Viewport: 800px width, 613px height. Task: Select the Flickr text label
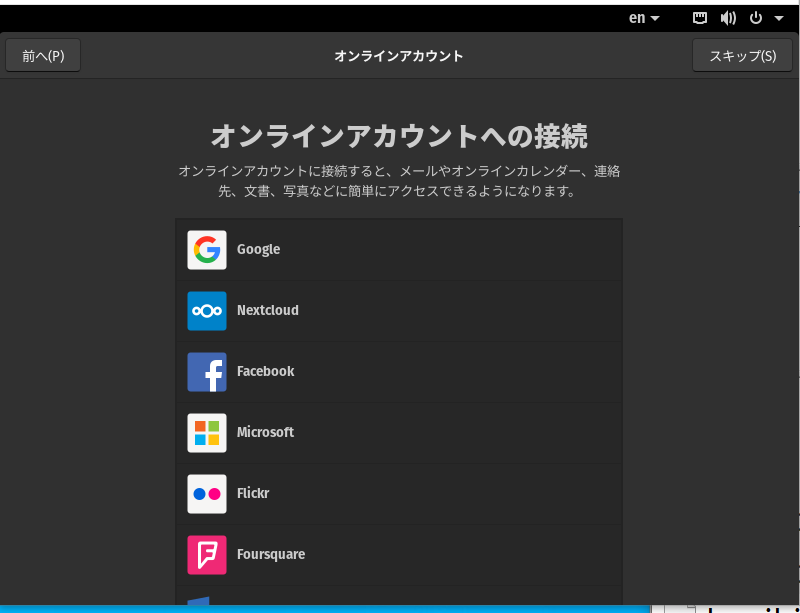click(253, 493)
